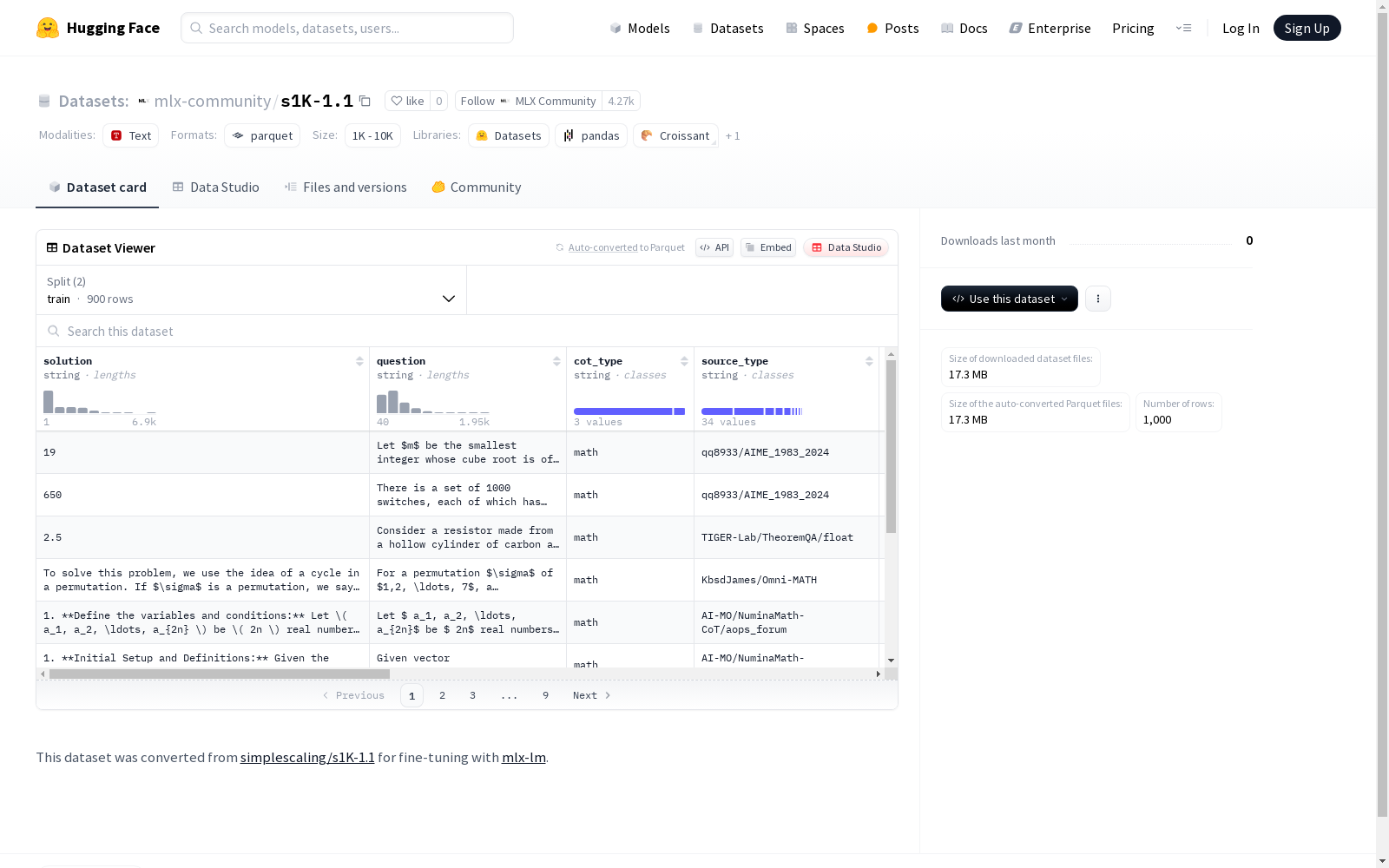Click the Hugging Face logo icon
Image resolution: width=1389 pixels, height=868 pixels.
[x=48, y=28]
